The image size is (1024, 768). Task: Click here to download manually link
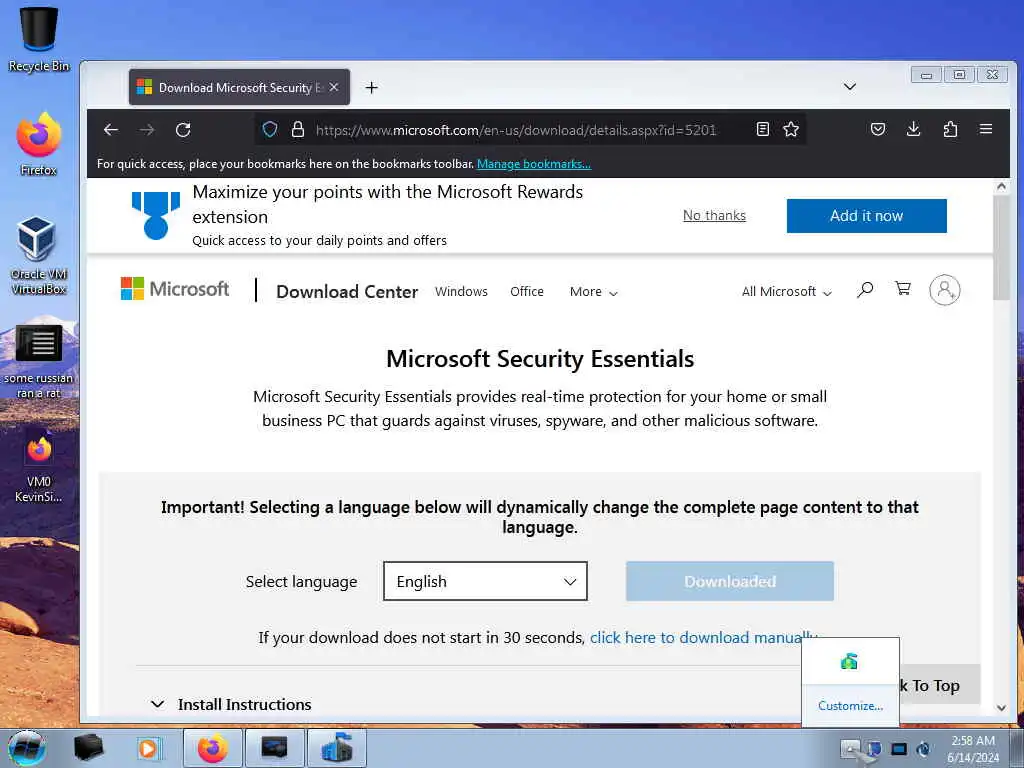703,637
